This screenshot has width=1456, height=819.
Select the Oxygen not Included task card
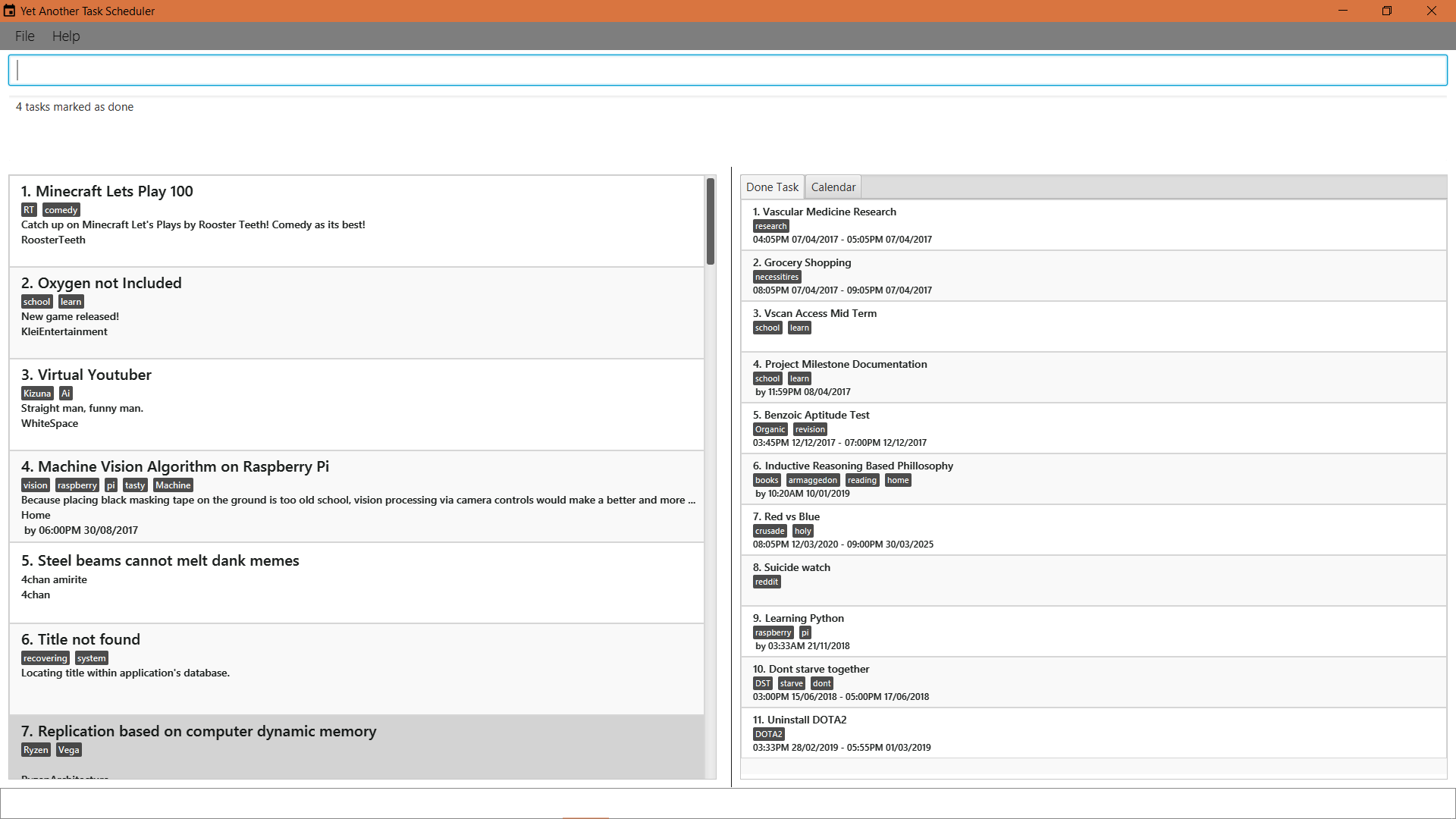[356, 312]
